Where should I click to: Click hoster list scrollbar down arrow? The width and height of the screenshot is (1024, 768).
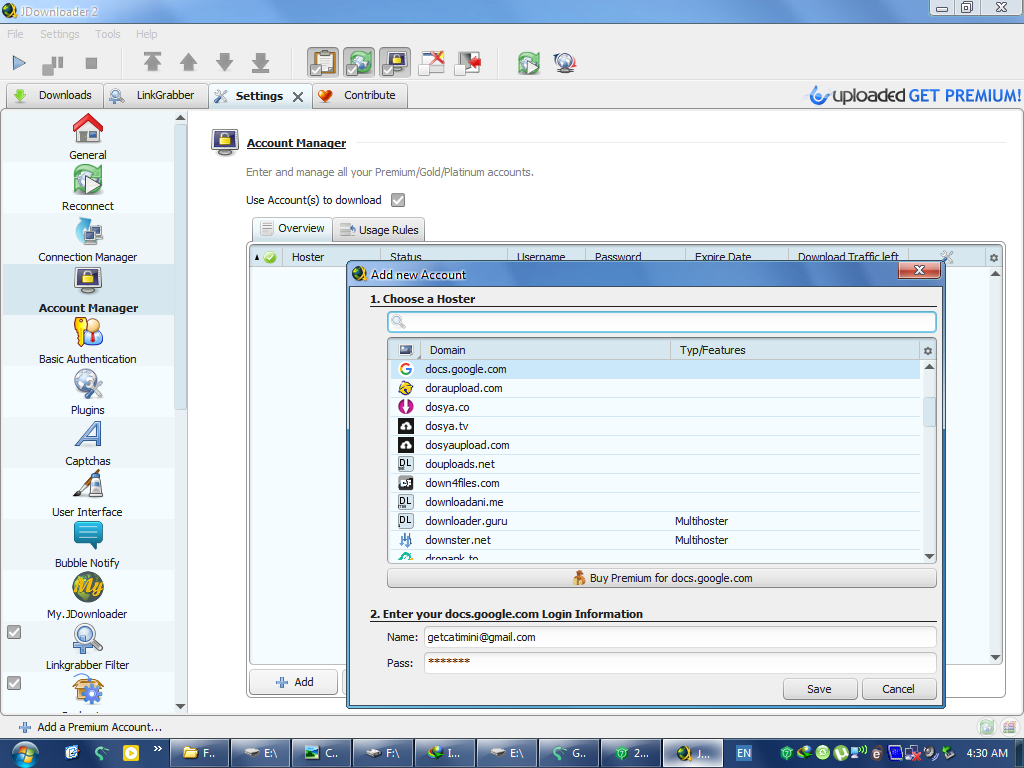pyautogui.click(x=929, y=556)
